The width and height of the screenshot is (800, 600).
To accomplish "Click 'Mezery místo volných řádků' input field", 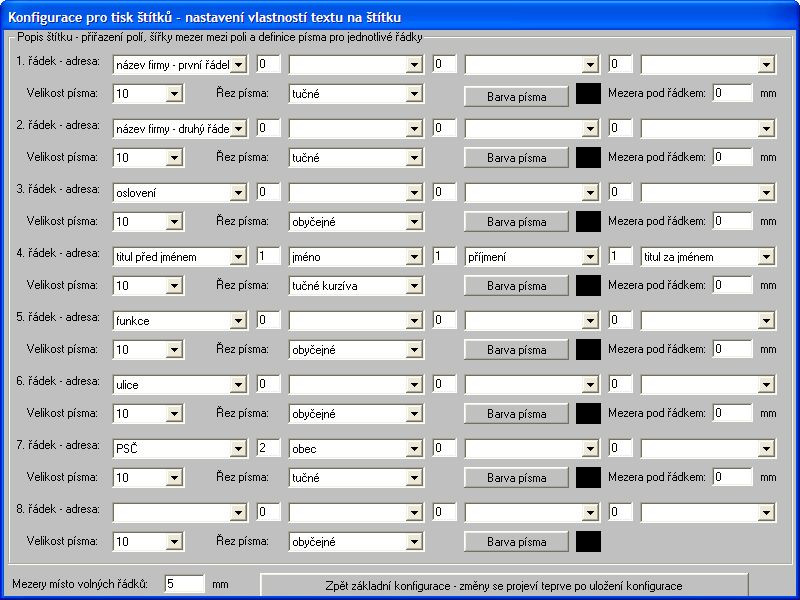I will click(x=185, y=584).
